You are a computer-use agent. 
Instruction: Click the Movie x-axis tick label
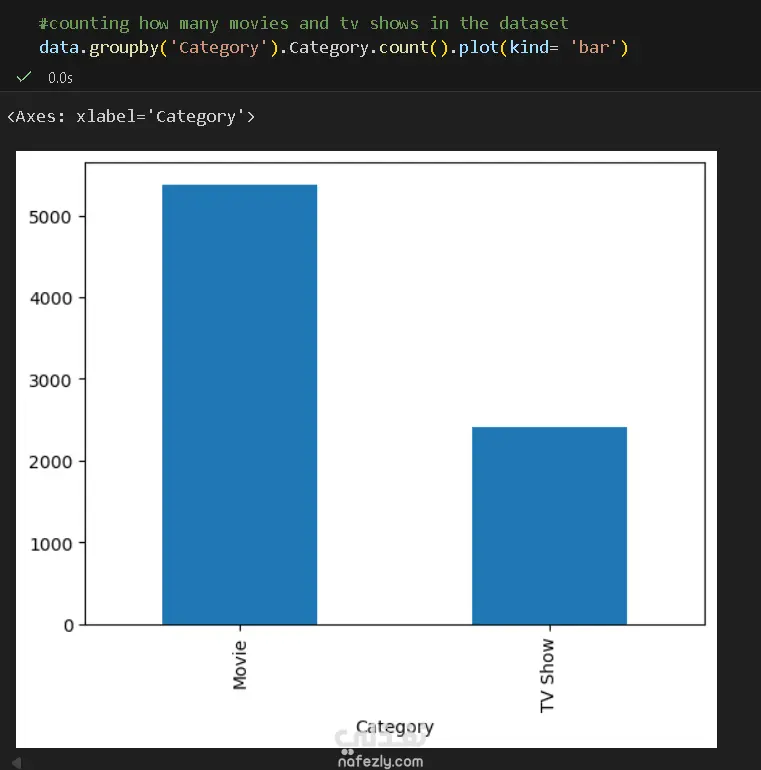click(240, 664)
